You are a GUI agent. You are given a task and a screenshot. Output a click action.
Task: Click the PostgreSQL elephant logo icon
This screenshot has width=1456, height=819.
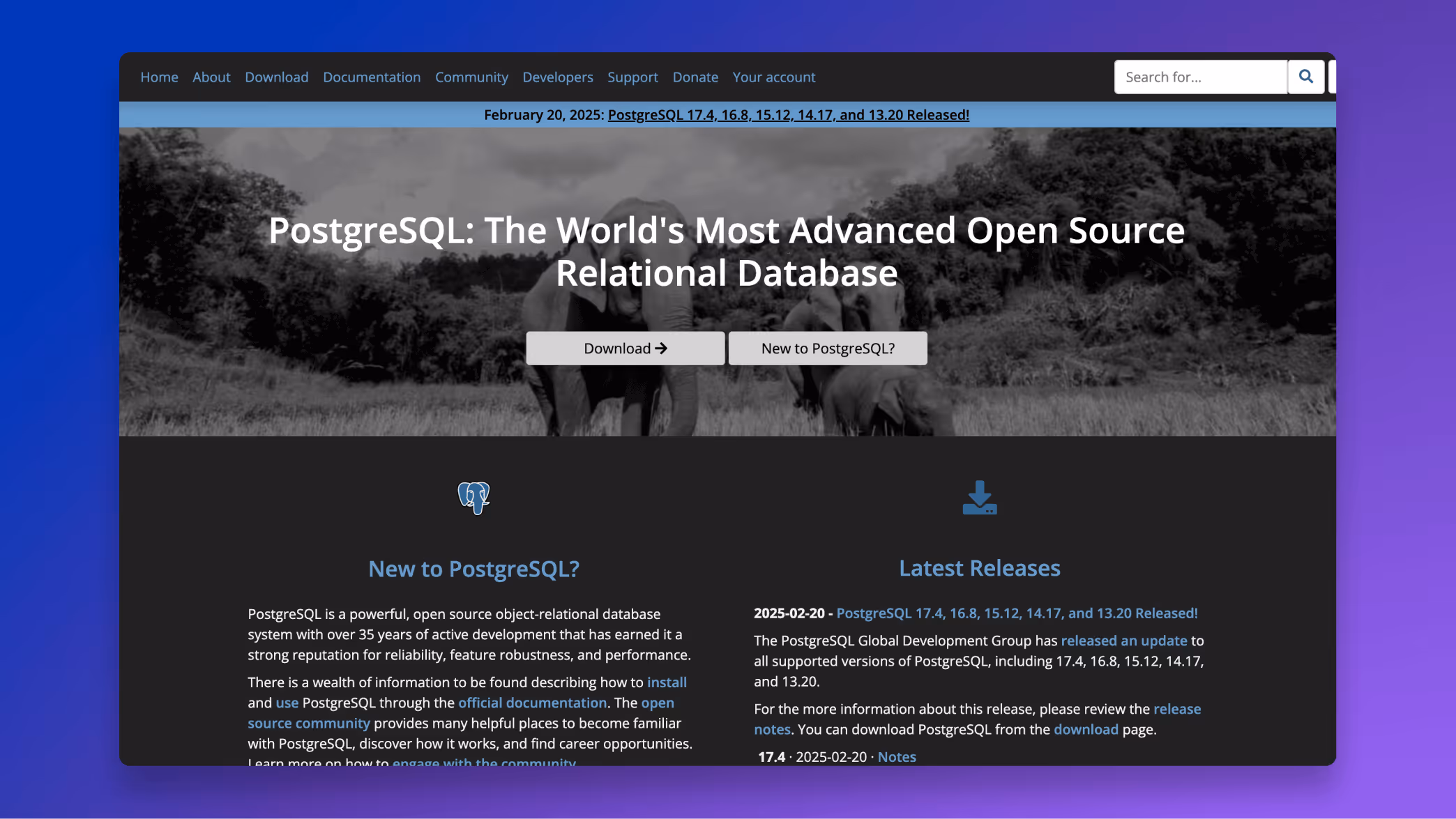pos(473,498)
